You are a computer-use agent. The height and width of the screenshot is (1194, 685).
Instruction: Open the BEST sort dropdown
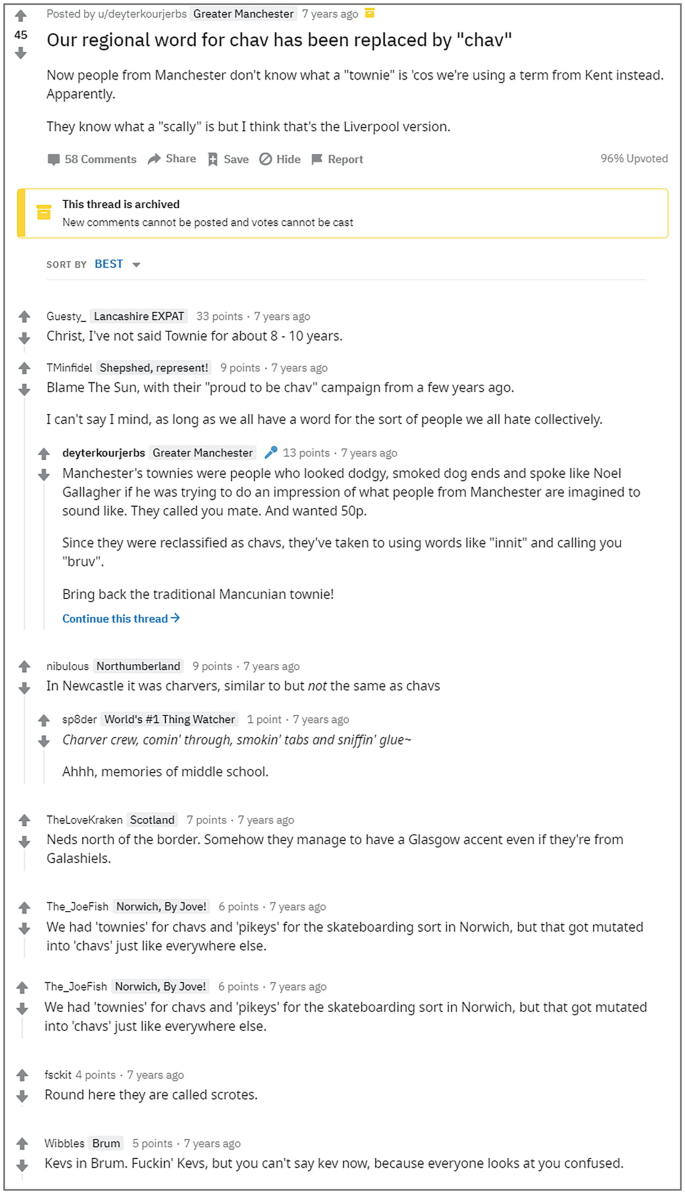[x=117, y=264]
